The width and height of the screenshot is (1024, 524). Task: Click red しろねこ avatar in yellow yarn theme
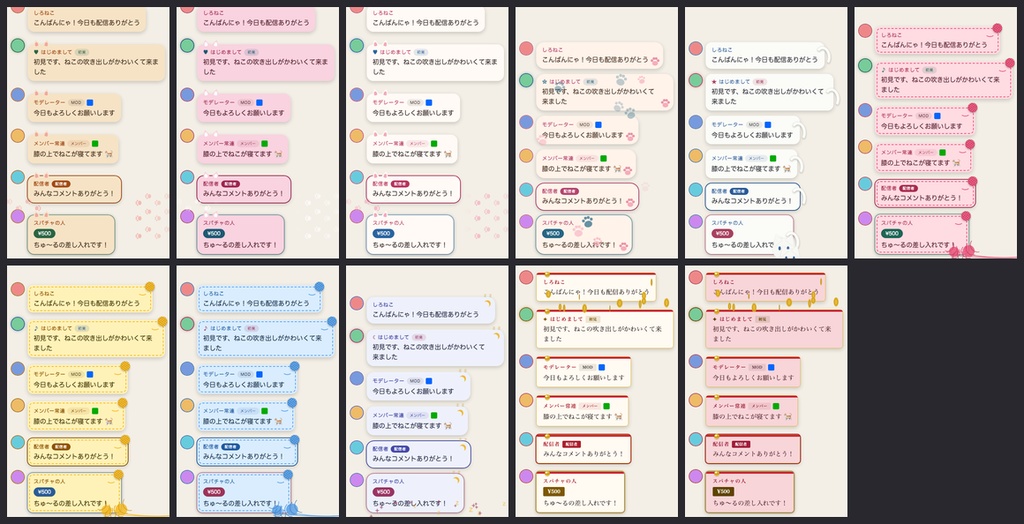point(18,289)
